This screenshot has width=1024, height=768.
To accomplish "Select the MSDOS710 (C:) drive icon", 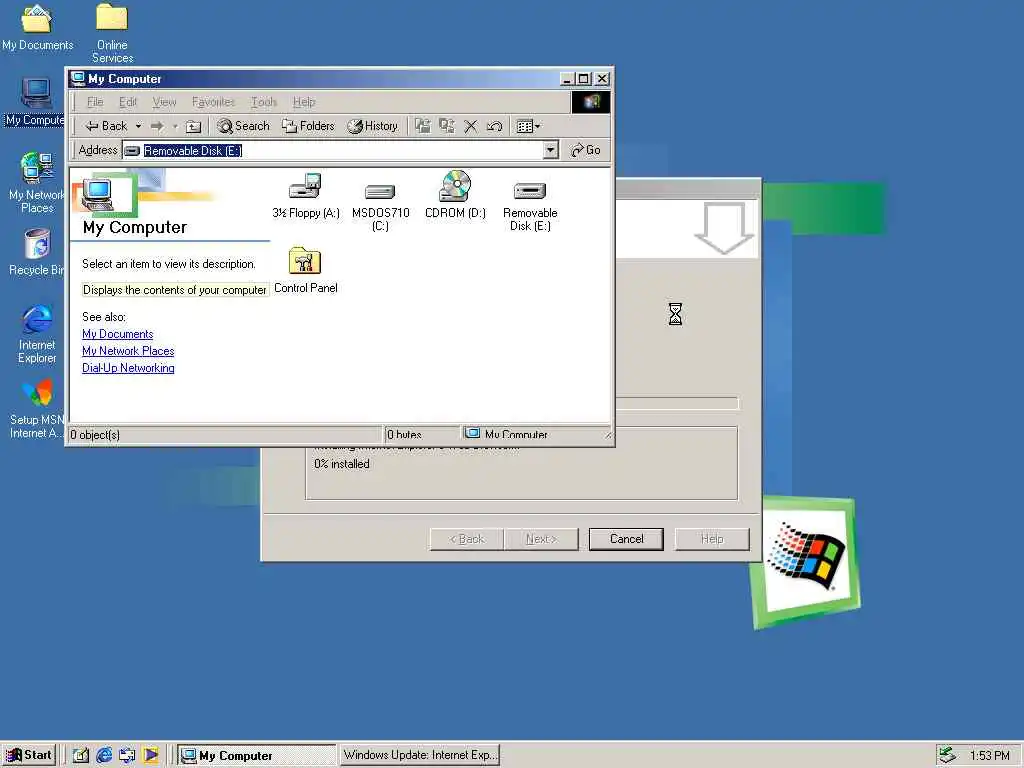I will pyautogui.click(x=380, y=206).
